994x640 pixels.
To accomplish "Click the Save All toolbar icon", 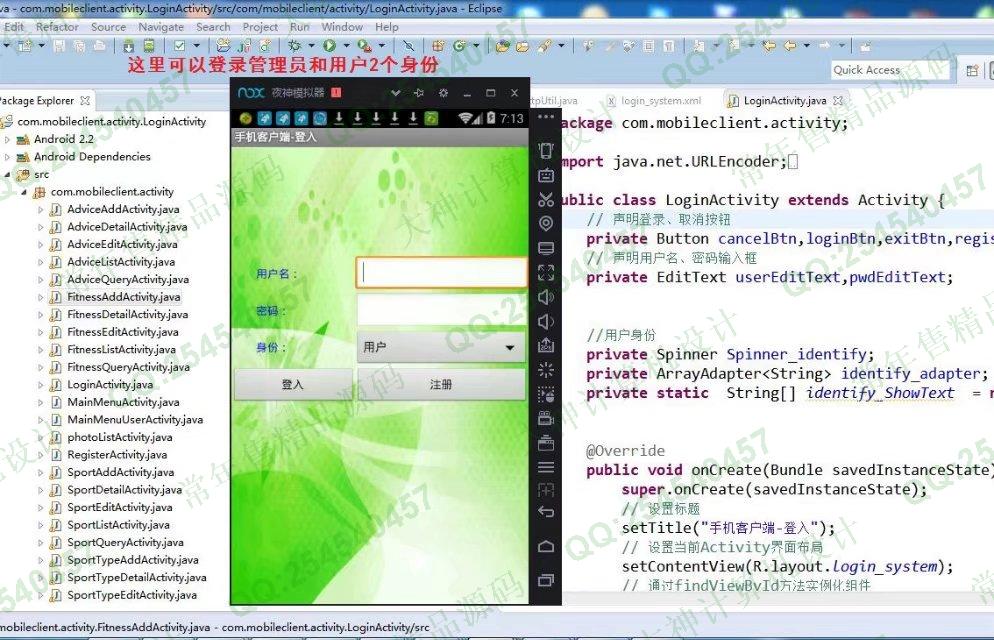I will pyautogui.click(x=79, y=46).
